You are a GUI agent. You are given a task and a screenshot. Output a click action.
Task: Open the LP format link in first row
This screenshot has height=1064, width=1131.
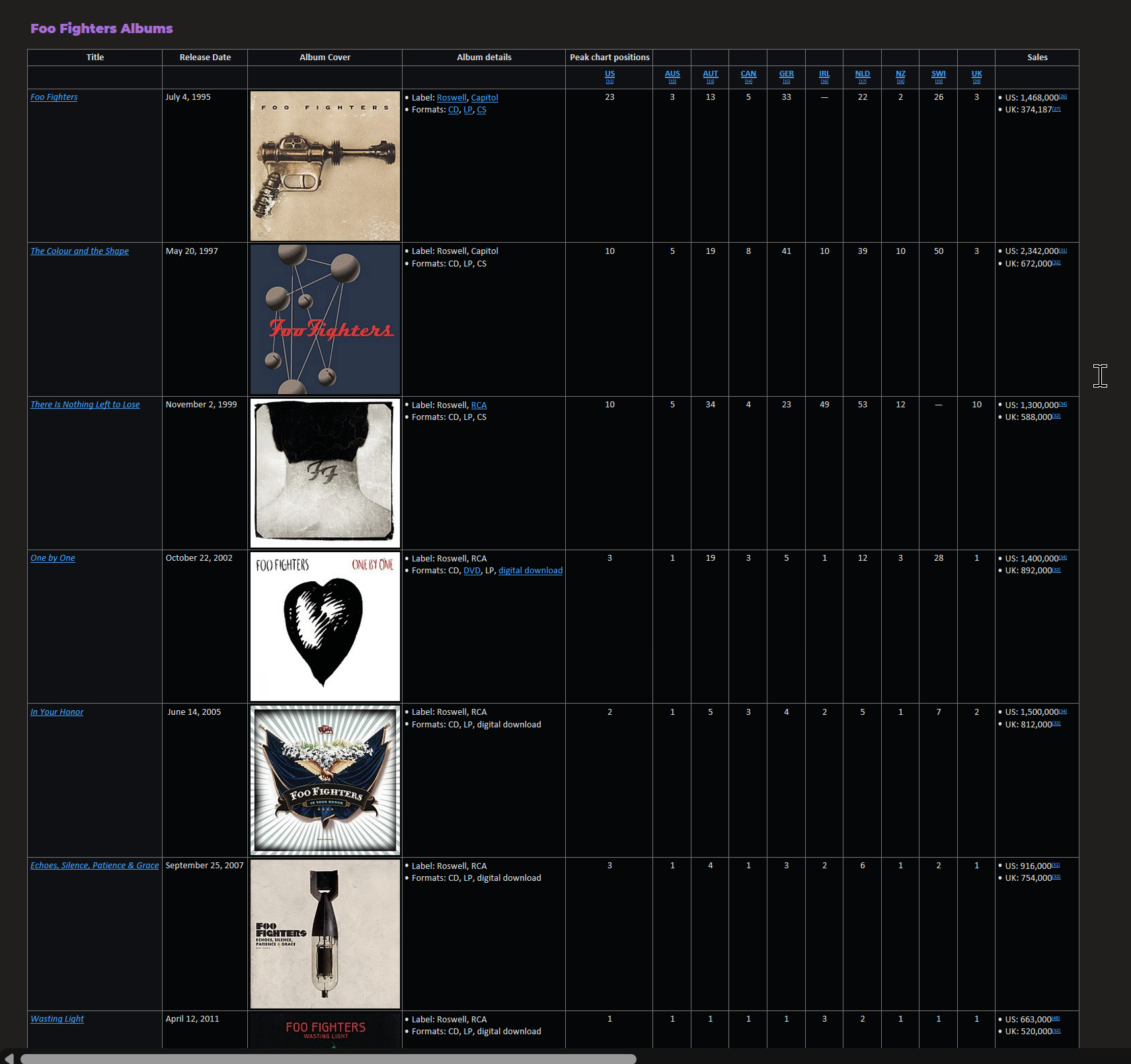(468, 110)
